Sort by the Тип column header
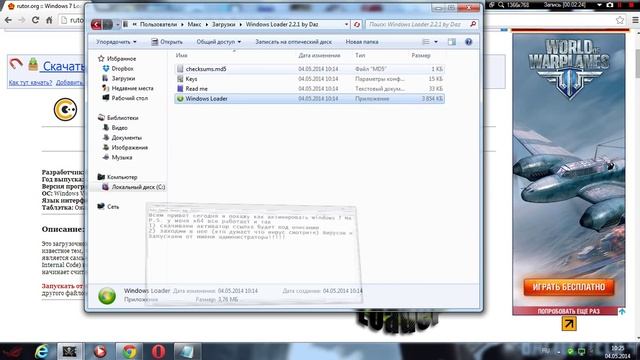 tap(360, 55)
